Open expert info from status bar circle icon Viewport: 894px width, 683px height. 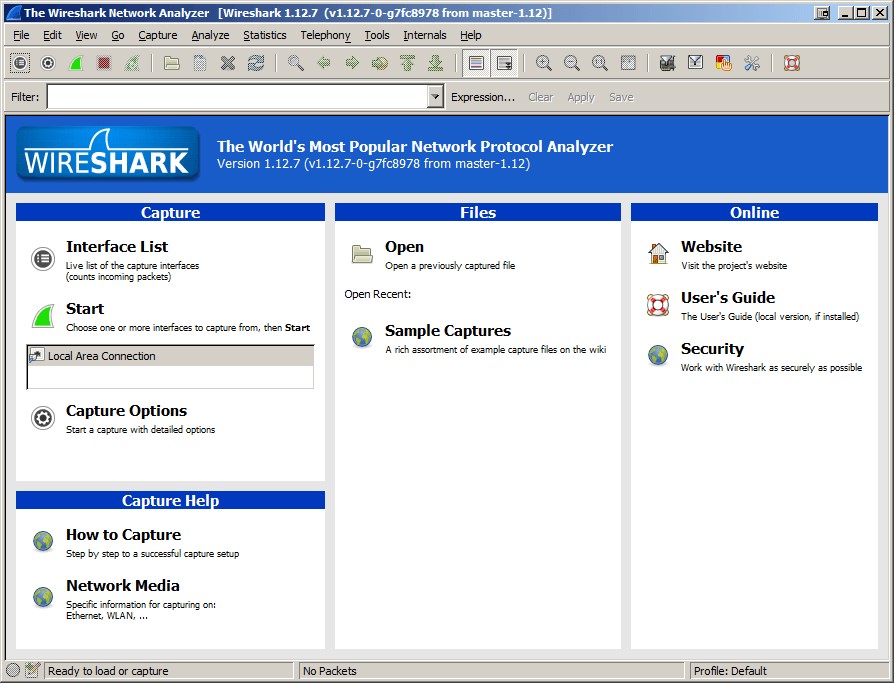click(13, 670)
